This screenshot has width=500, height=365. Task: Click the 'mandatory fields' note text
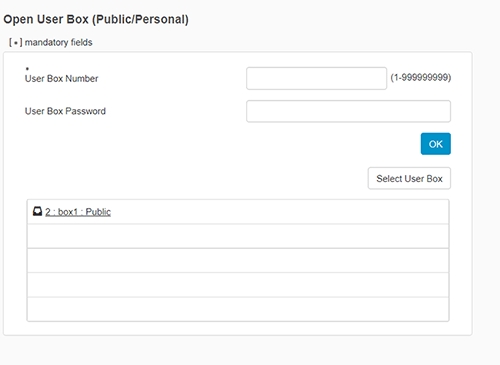pyautogui.click(x=59, y=42)
